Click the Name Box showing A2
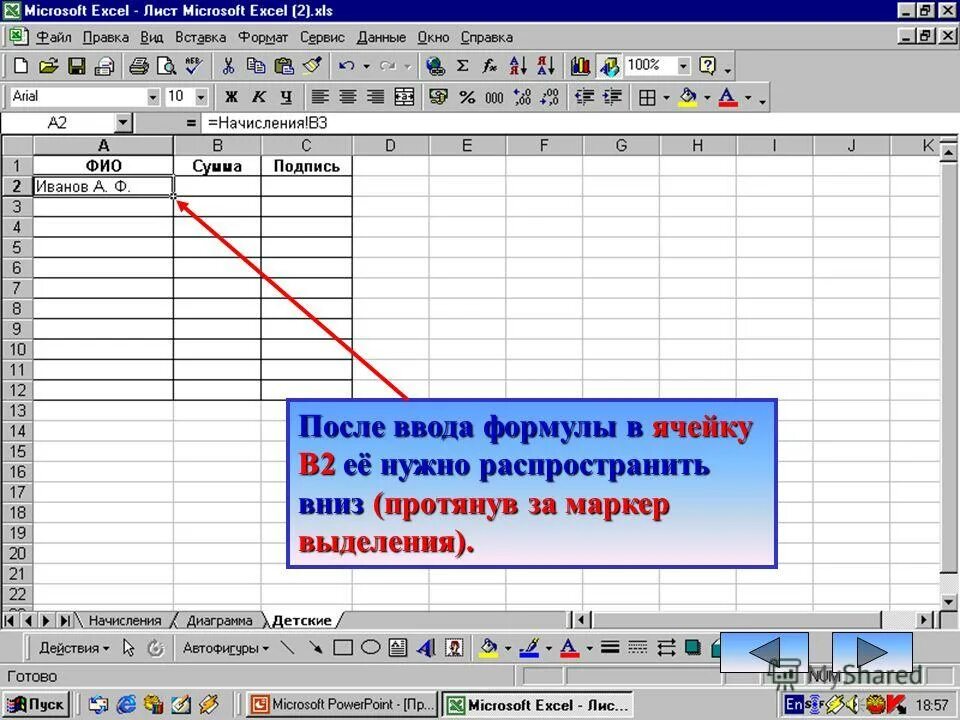Image resolution: width=960 pixels, height=720 pixels. tap(55, 120)
